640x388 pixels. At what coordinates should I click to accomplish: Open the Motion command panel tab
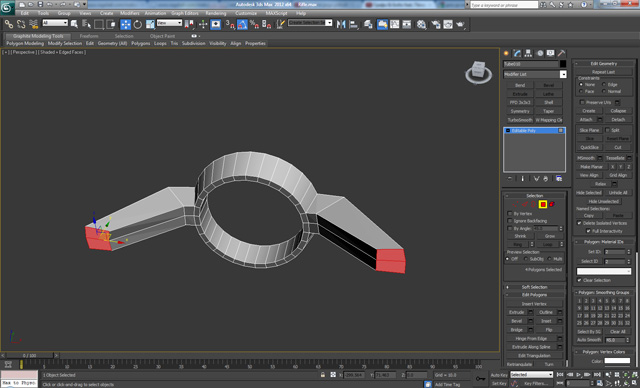pos(540,53)
